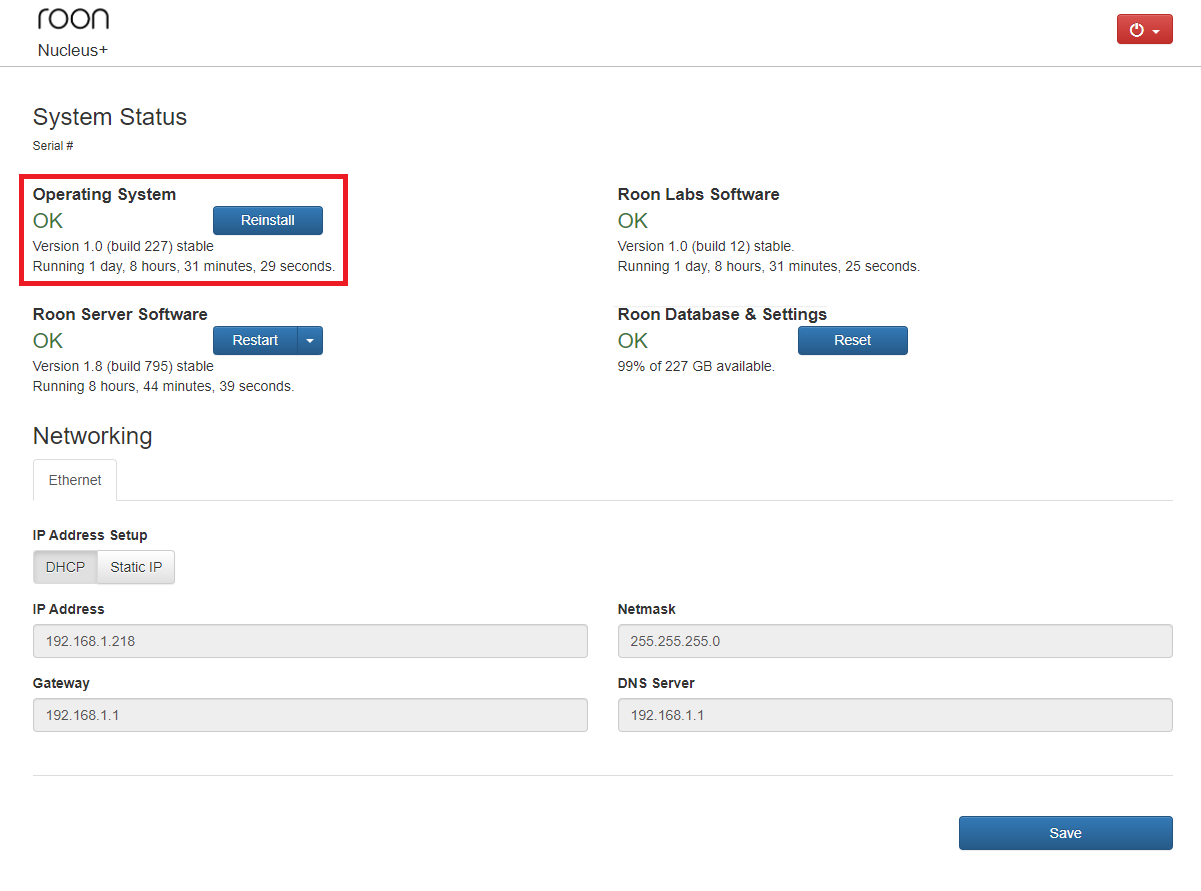Click the Reinstall button for Operating System

(x=267, y=220)
